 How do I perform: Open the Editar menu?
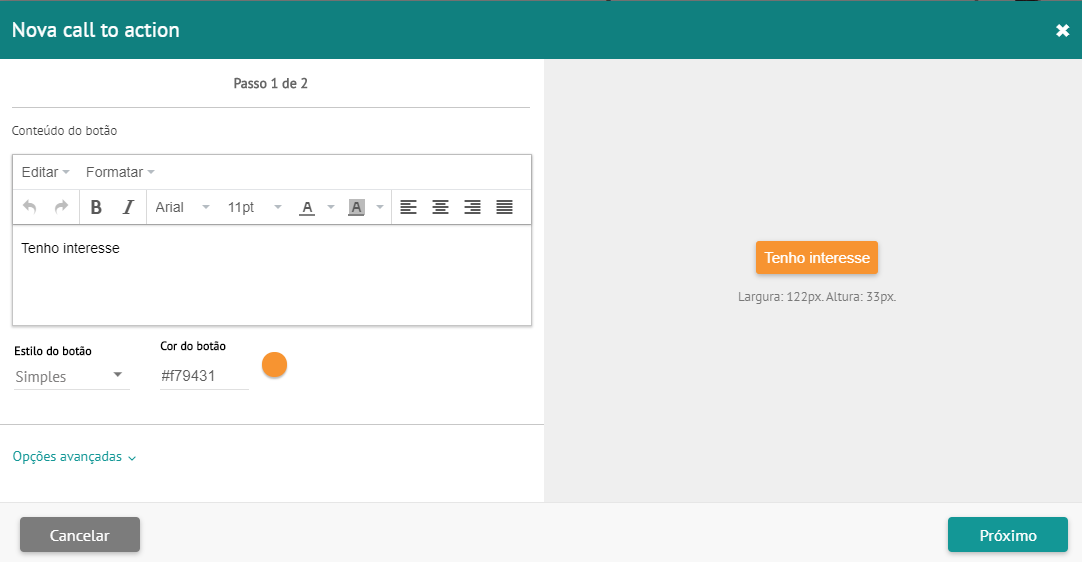46,172
